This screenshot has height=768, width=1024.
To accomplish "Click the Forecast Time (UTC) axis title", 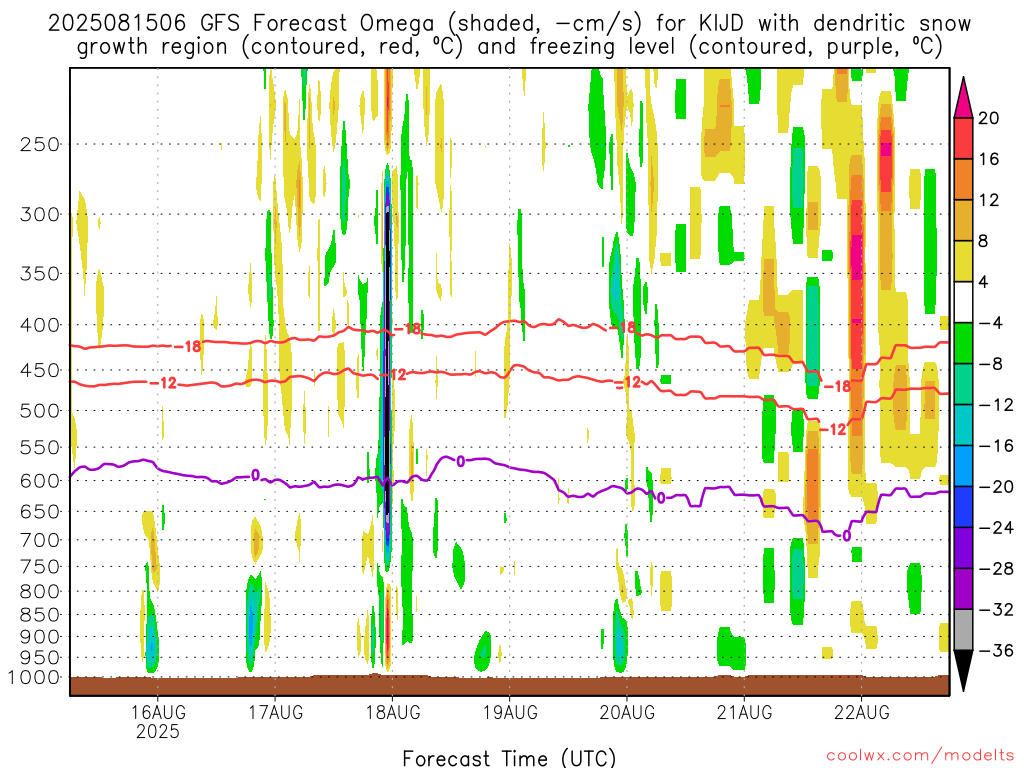I will pos(509,758).
